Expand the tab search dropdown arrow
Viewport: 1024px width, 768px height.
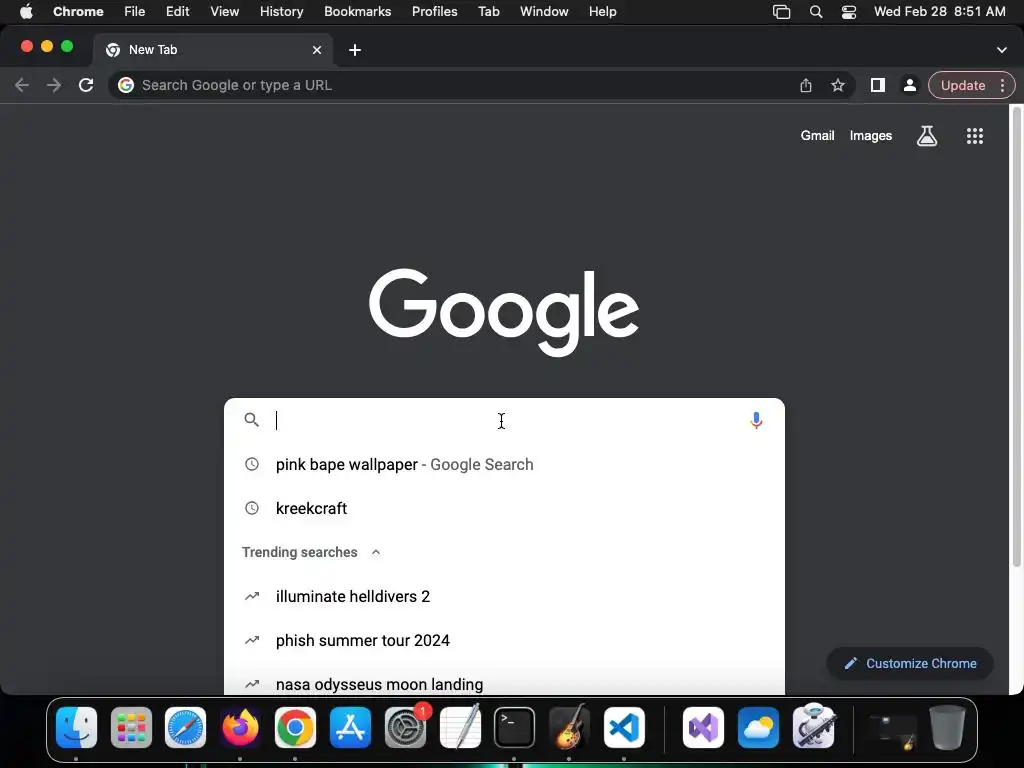click(1002, 50)
